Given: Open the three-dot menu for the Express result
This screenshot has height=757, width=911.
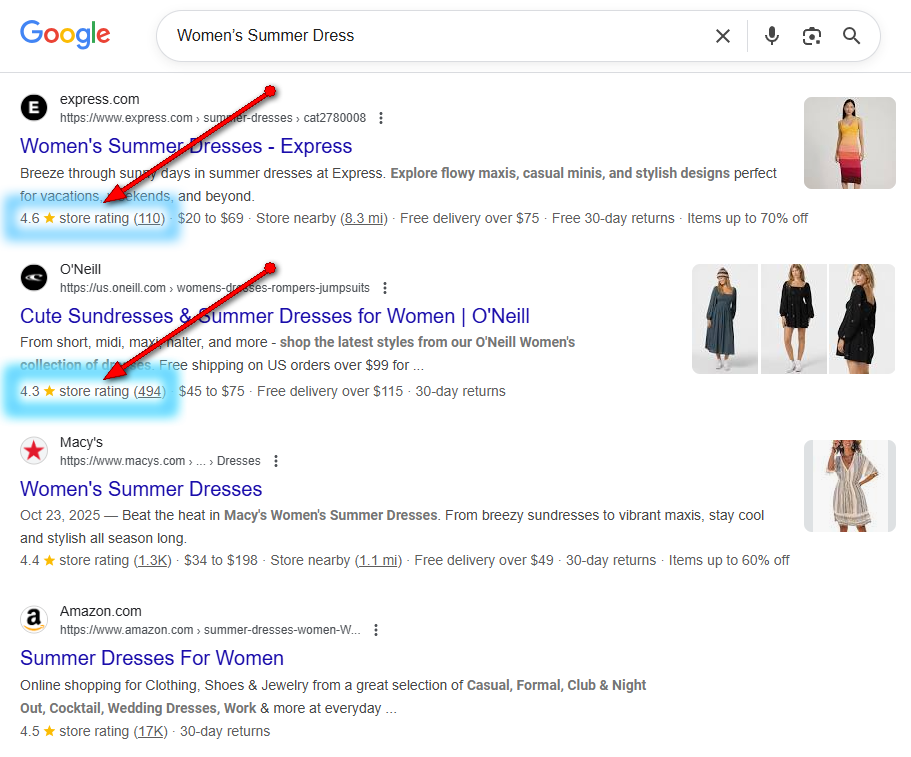Looking at the screenshot, I should pyautogui.click(x=380, y=117).
